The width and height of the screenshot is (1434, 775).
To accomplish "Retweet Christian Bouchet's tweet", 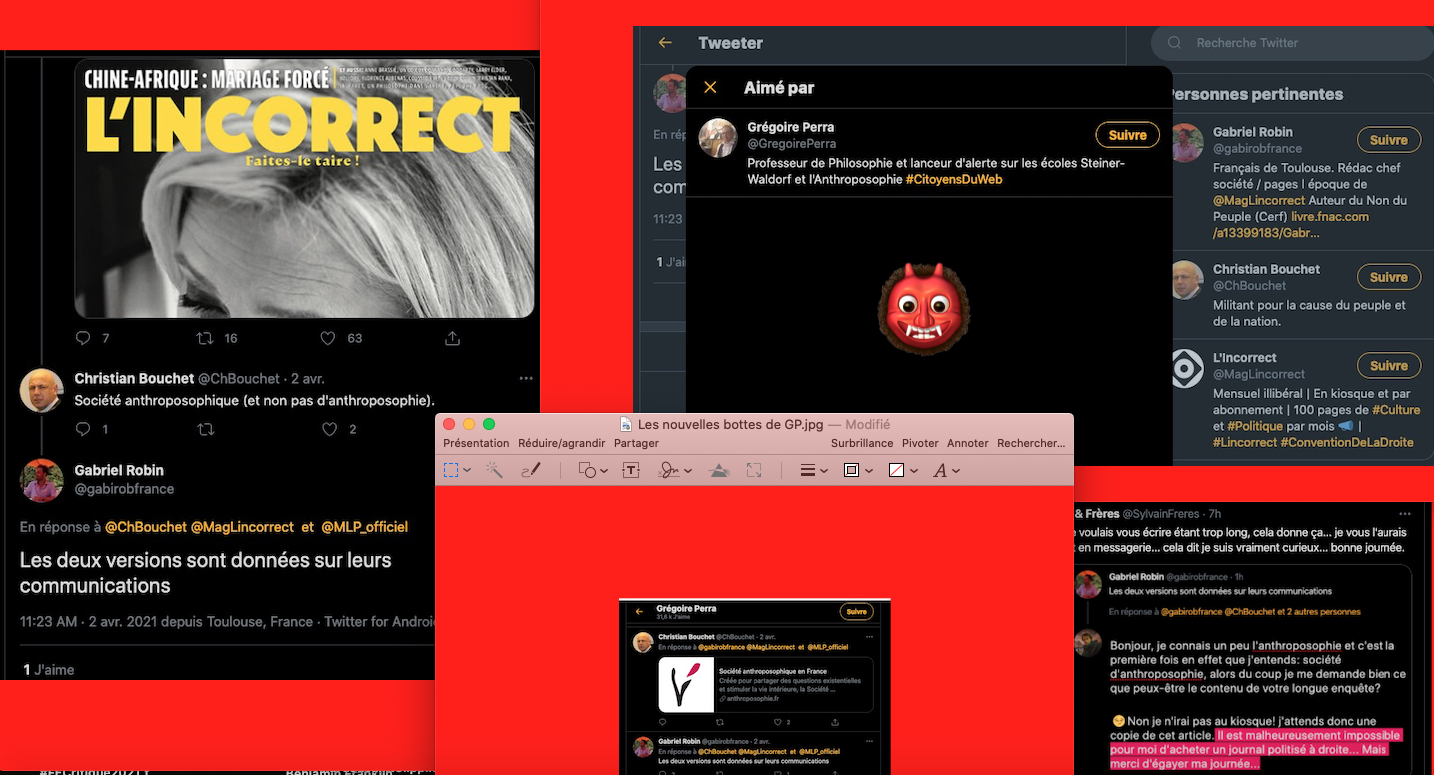I will [206, 429].
